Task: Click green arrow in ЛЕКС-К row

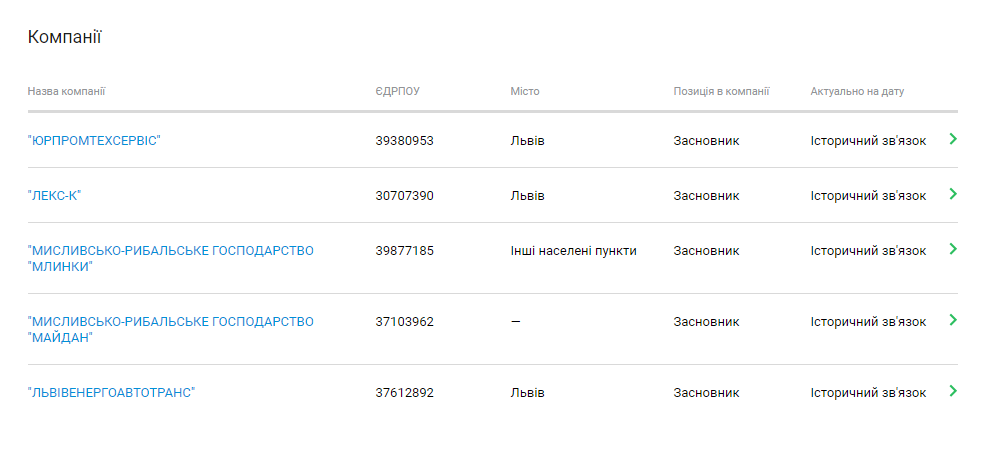Action: 953,194
